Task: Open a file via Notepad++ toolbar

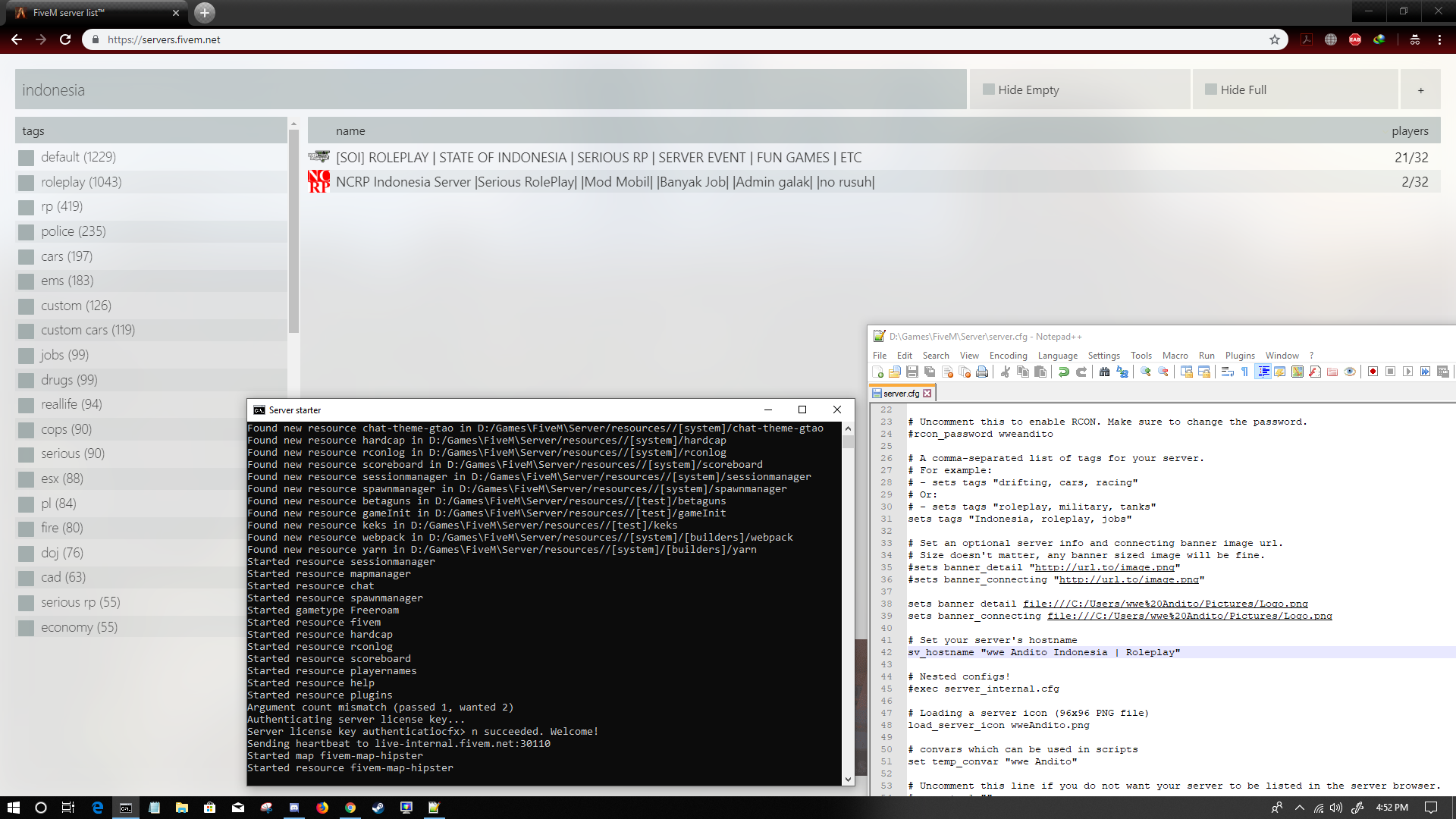Action: (895, 372)
